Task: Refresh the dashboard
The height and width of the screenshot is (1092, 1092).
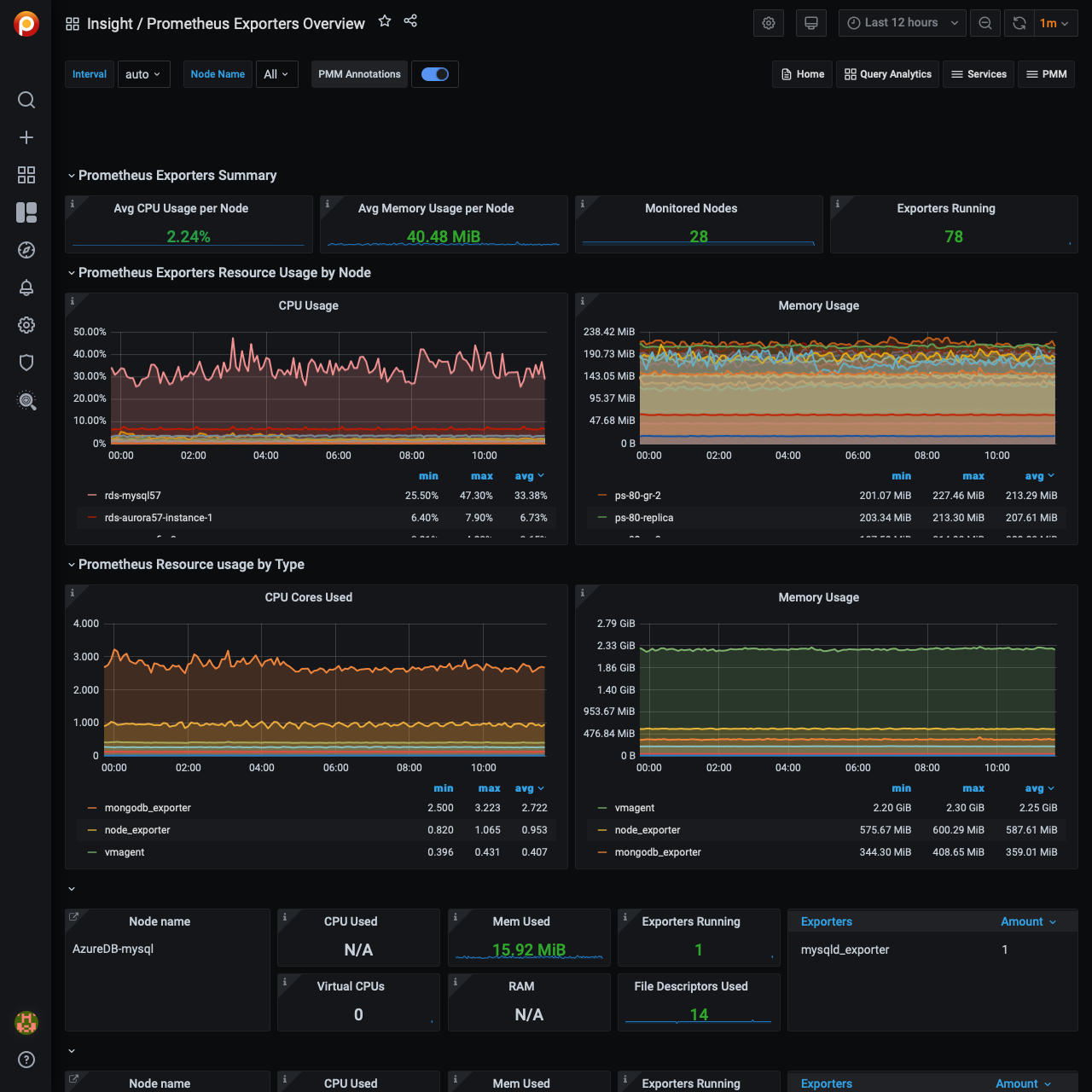Action: [x=1019, y=23]
